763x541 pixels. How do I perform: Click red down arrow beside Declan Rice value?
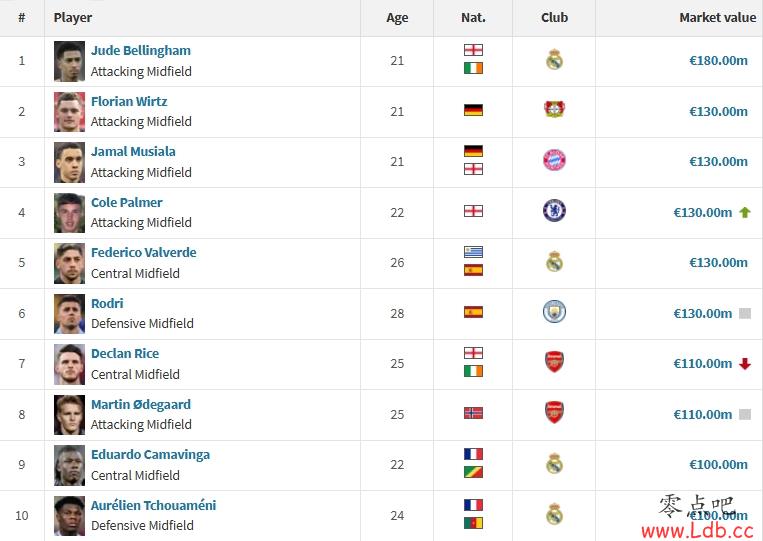[x=745, y=363]
